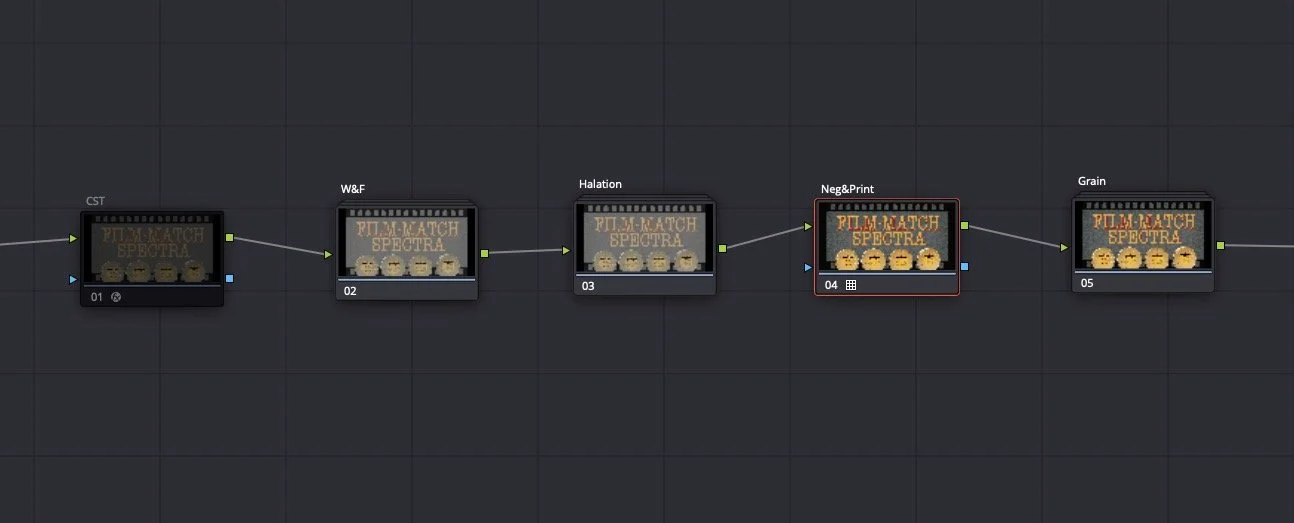Click the blue key input of Neg&Print node
This screenshot has height=523, width=1294.
pyautogui.click(x=808, y=267)
